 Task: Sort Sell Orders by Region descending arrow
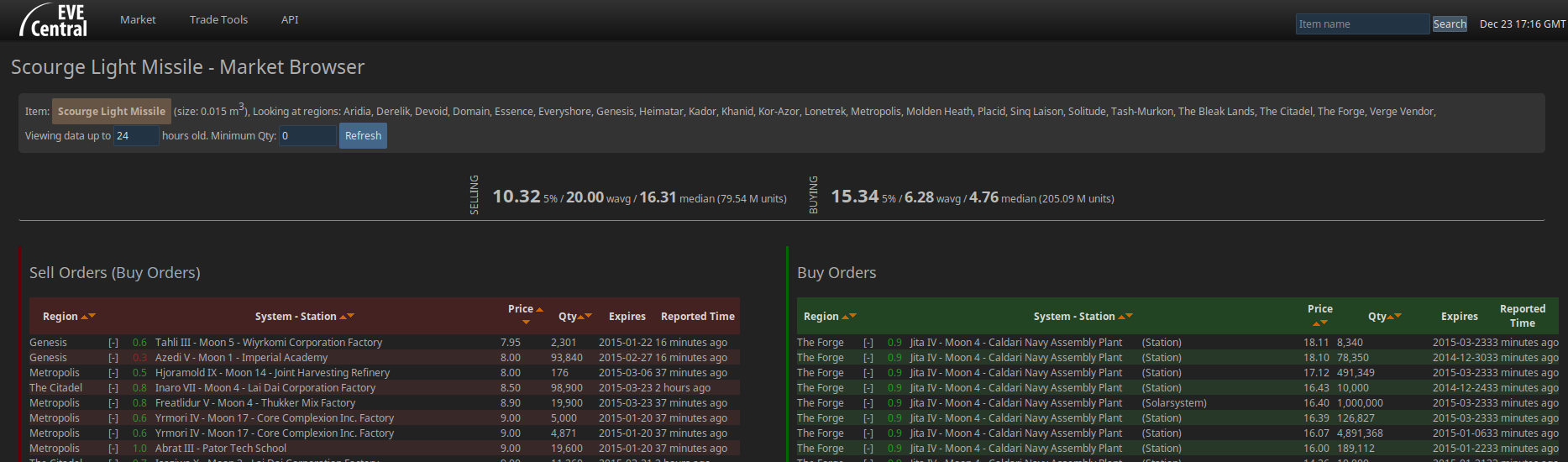[92, 316]
